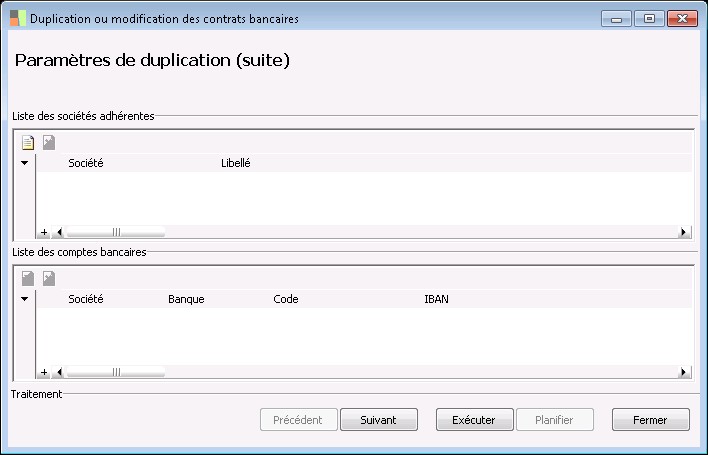
Task: Click the Libellé column header
Action: [236, 163]
